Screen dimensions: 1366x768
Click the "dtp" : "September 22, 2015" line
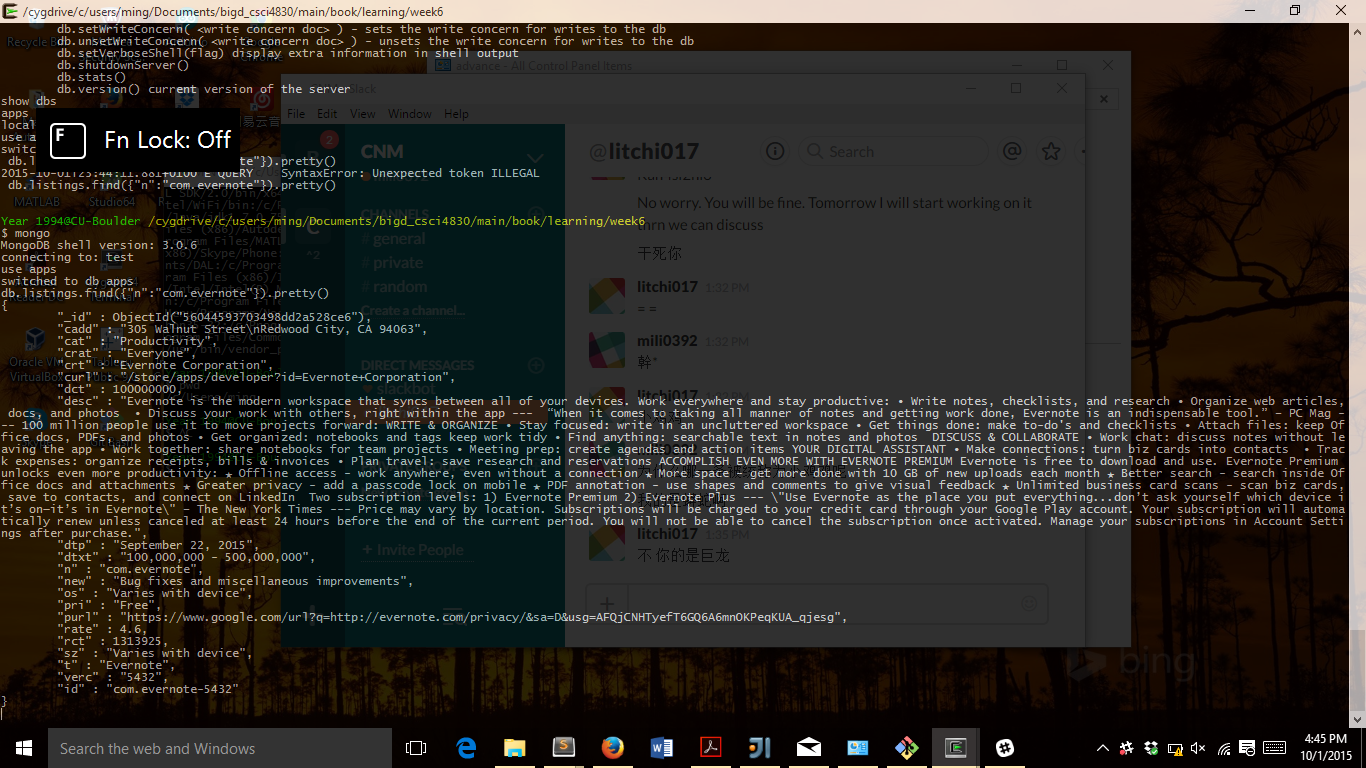coord(158,545)
